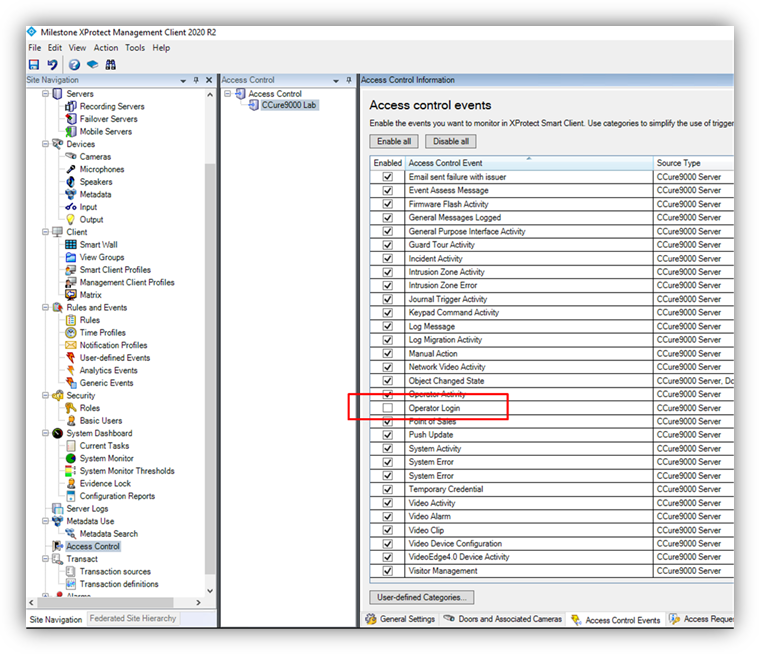759x654 pixels.
Task: Collapse the Security tree node
Action: pos(46,395)
